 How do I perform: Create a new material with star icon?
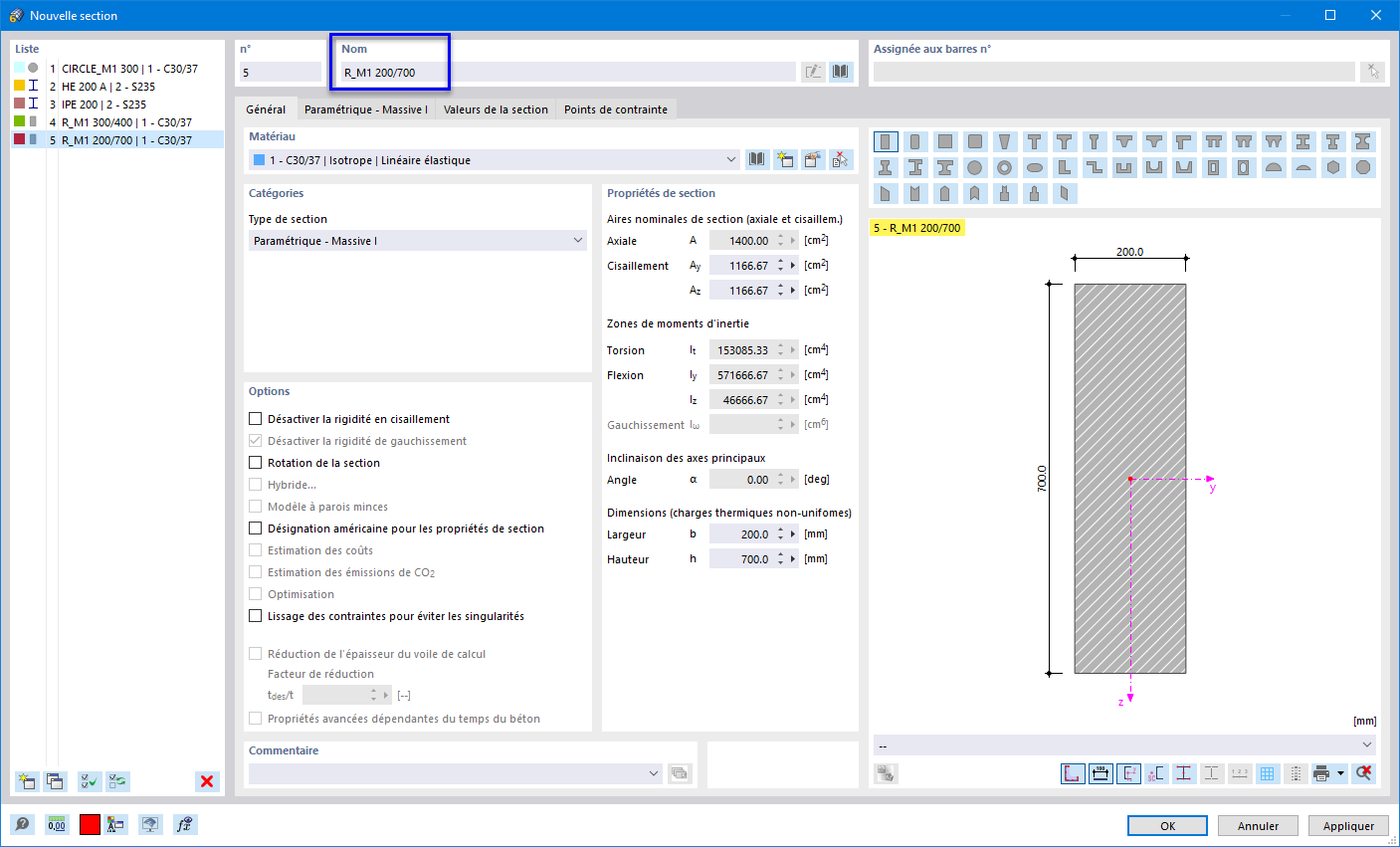point(786,159)
